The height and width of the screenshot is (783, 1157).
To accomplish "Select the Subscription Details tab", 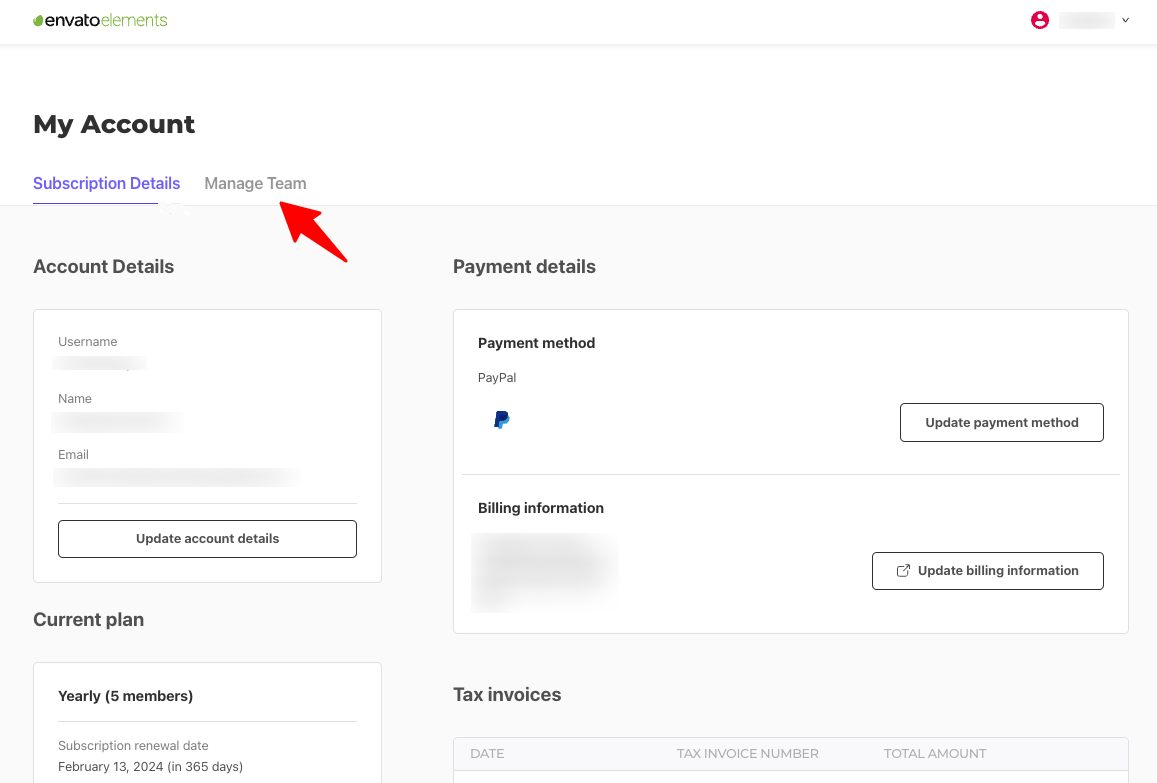I will pyautogui.click(x=106, y=183).
